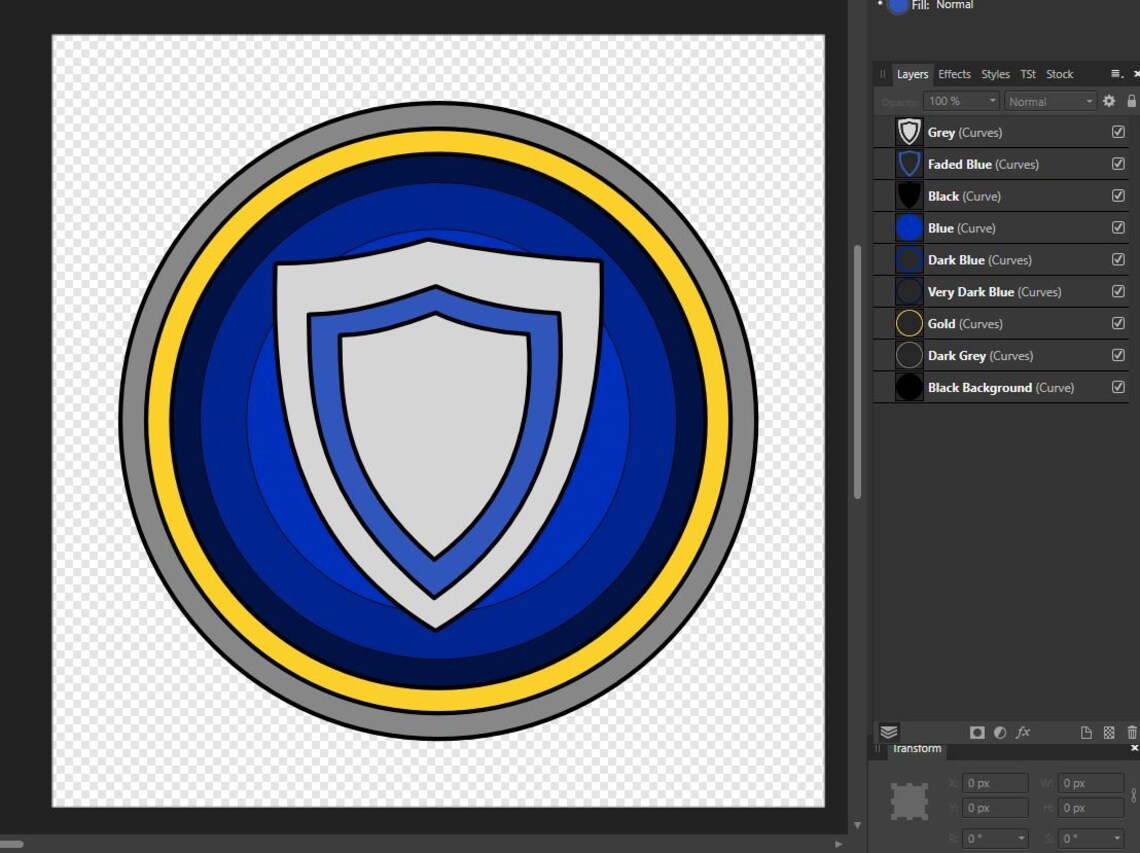Open layer blend options gear icon

1109,100
